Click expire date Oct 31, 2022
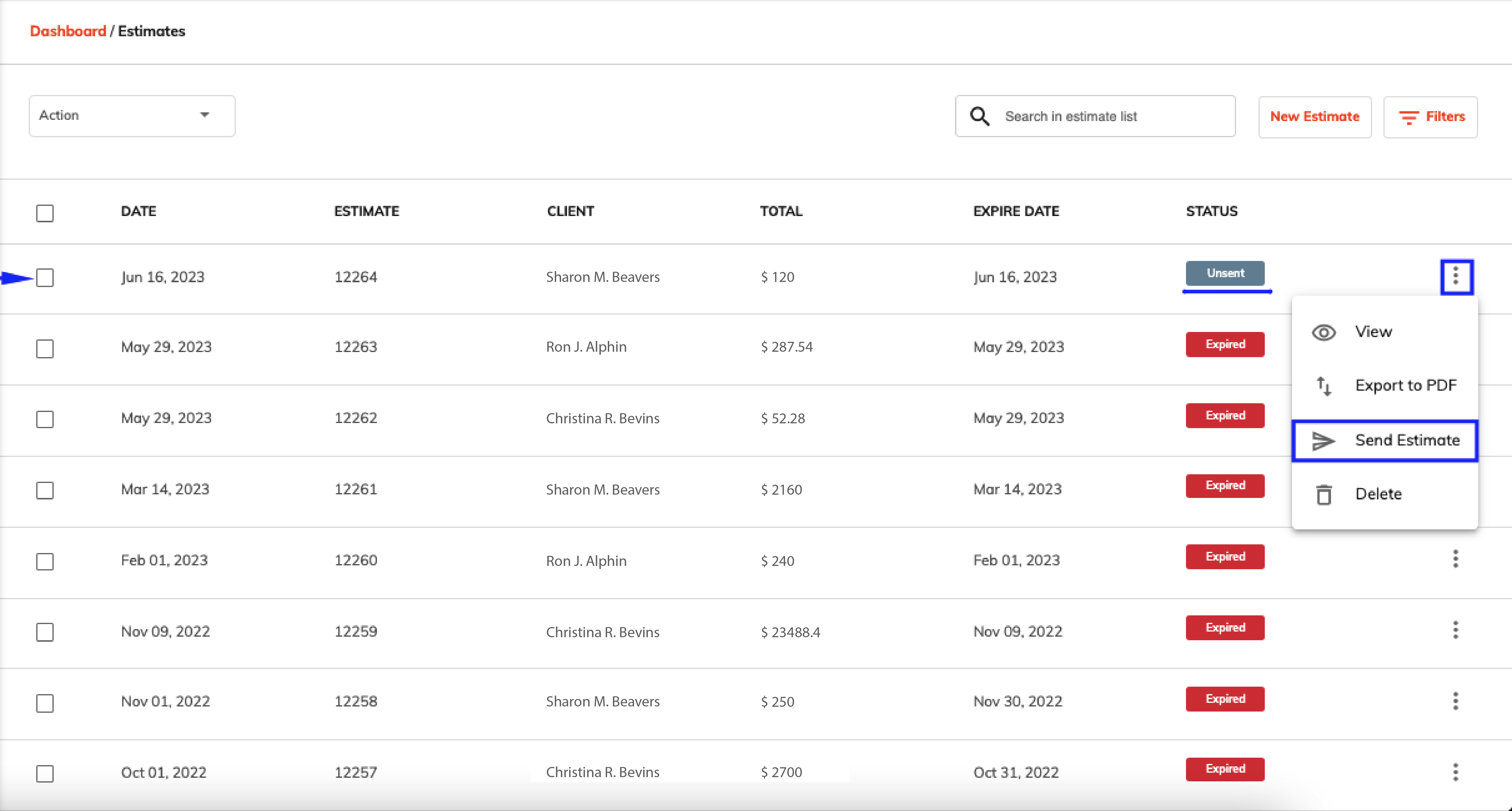Image resolution: width=1512 pixels, height=811 pixels. [1016, 772]
